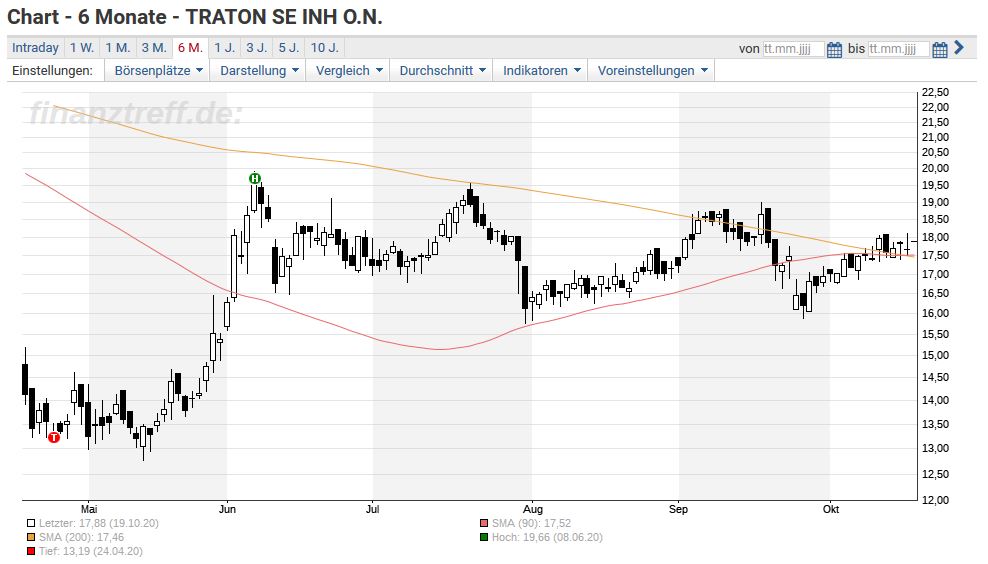Click the orange SMA (200) legend swatch
988x564 pixels.
31,538
